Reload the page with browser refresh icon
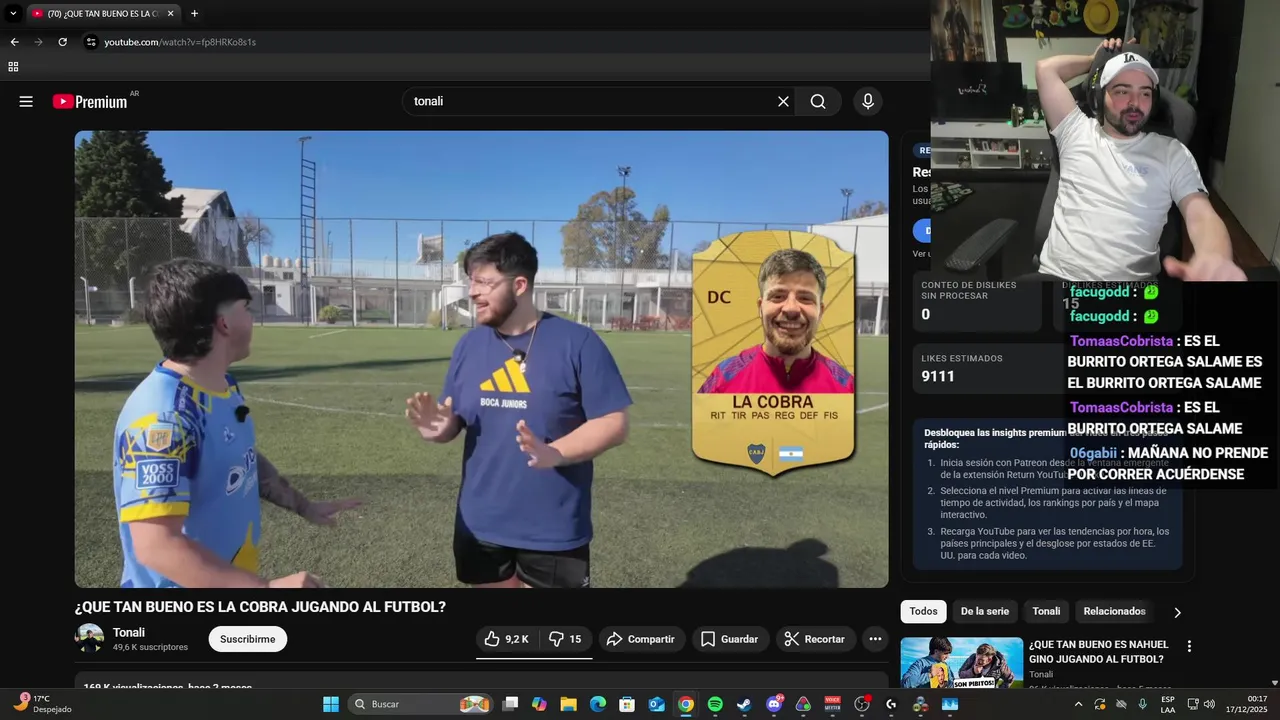Image resolution: width=1280 pixels, height=720 pixels. (62, 42)
